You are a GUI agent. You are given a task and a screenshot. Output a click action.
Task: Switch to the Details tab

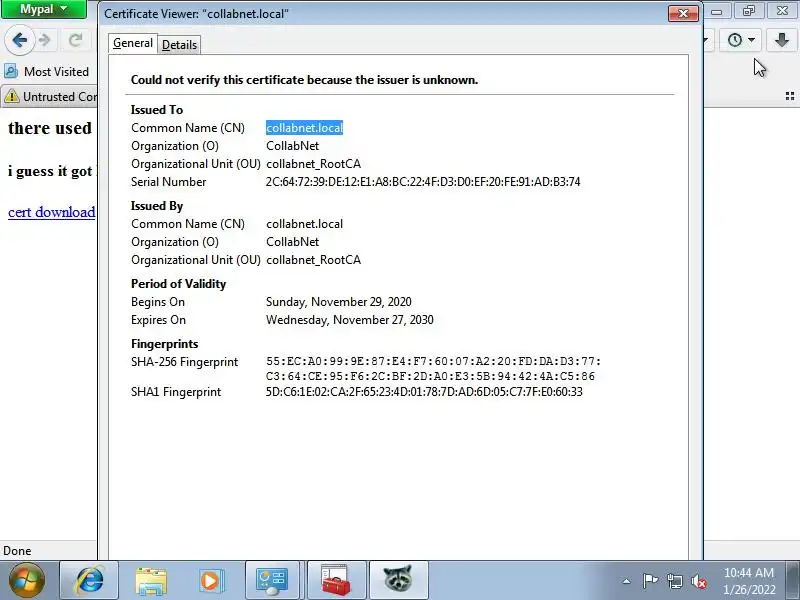point(179,45)
